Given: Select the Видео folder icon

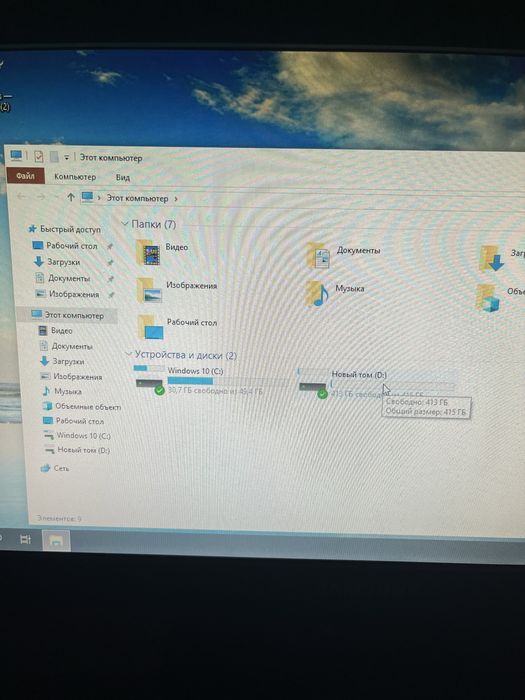Looking at the screenshot, I should click(149, 253).
